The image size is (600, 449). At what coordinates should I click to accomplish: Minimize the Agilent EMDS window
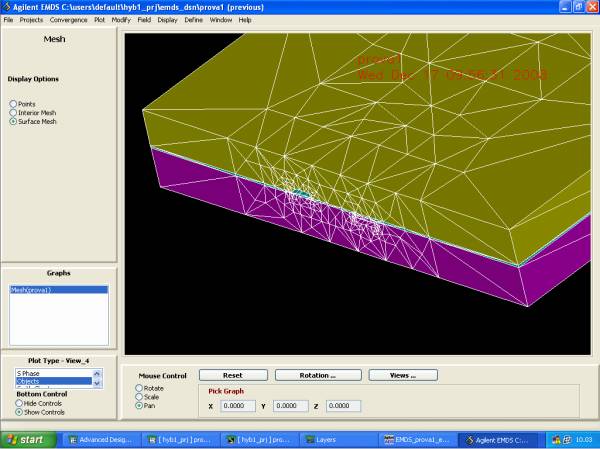click(x=565, y=7)
